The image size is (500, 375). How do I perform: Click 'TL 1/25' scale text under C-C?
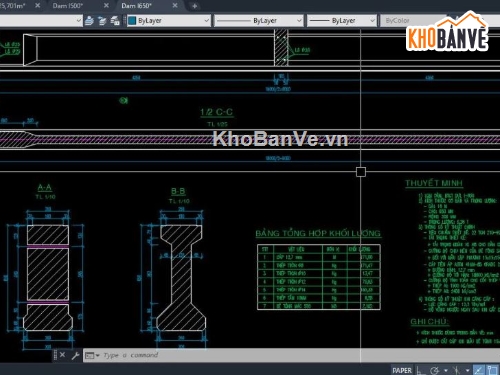click(x=217, y=124)
